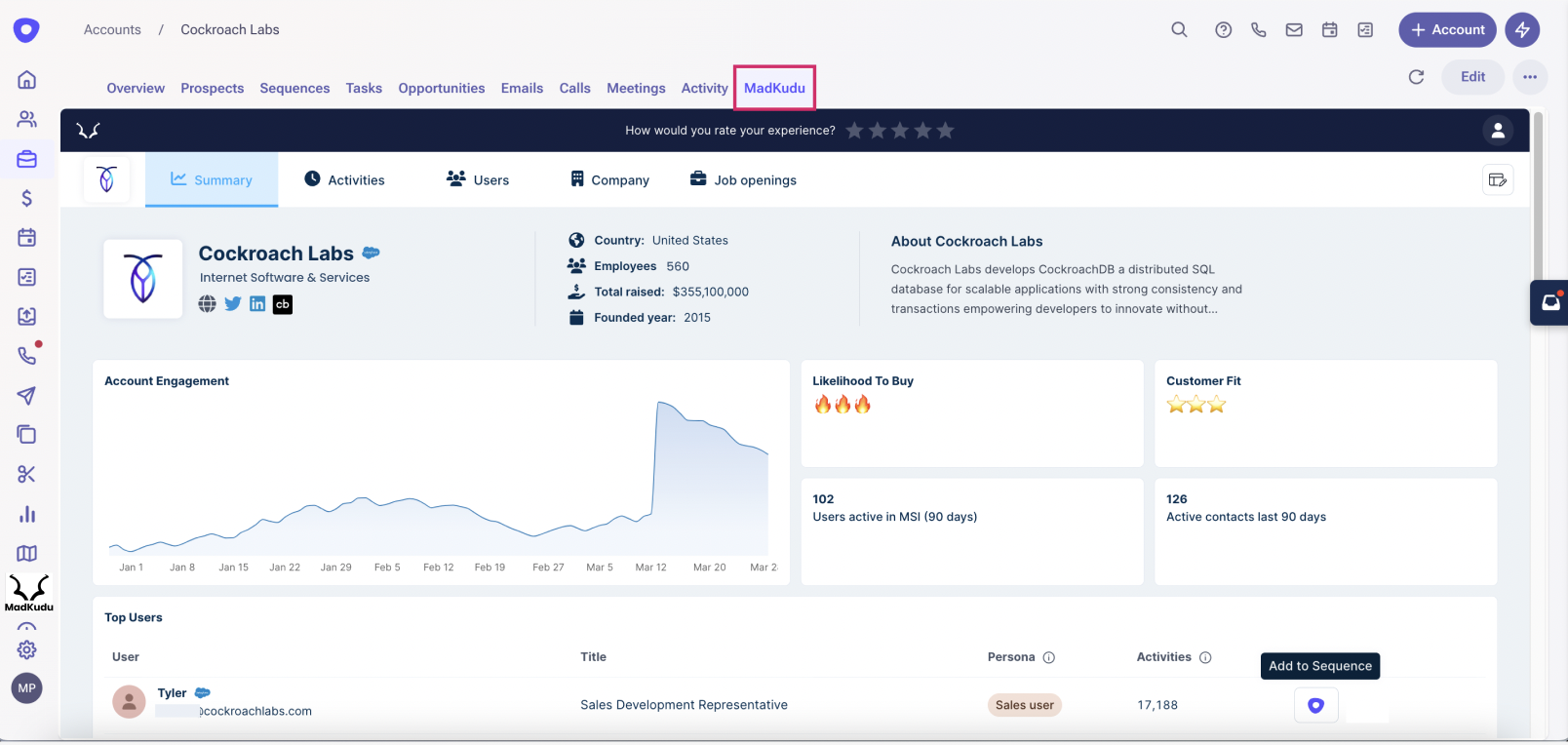
Task: Open the map-style sidebar icon
Action: pos(27,553)
